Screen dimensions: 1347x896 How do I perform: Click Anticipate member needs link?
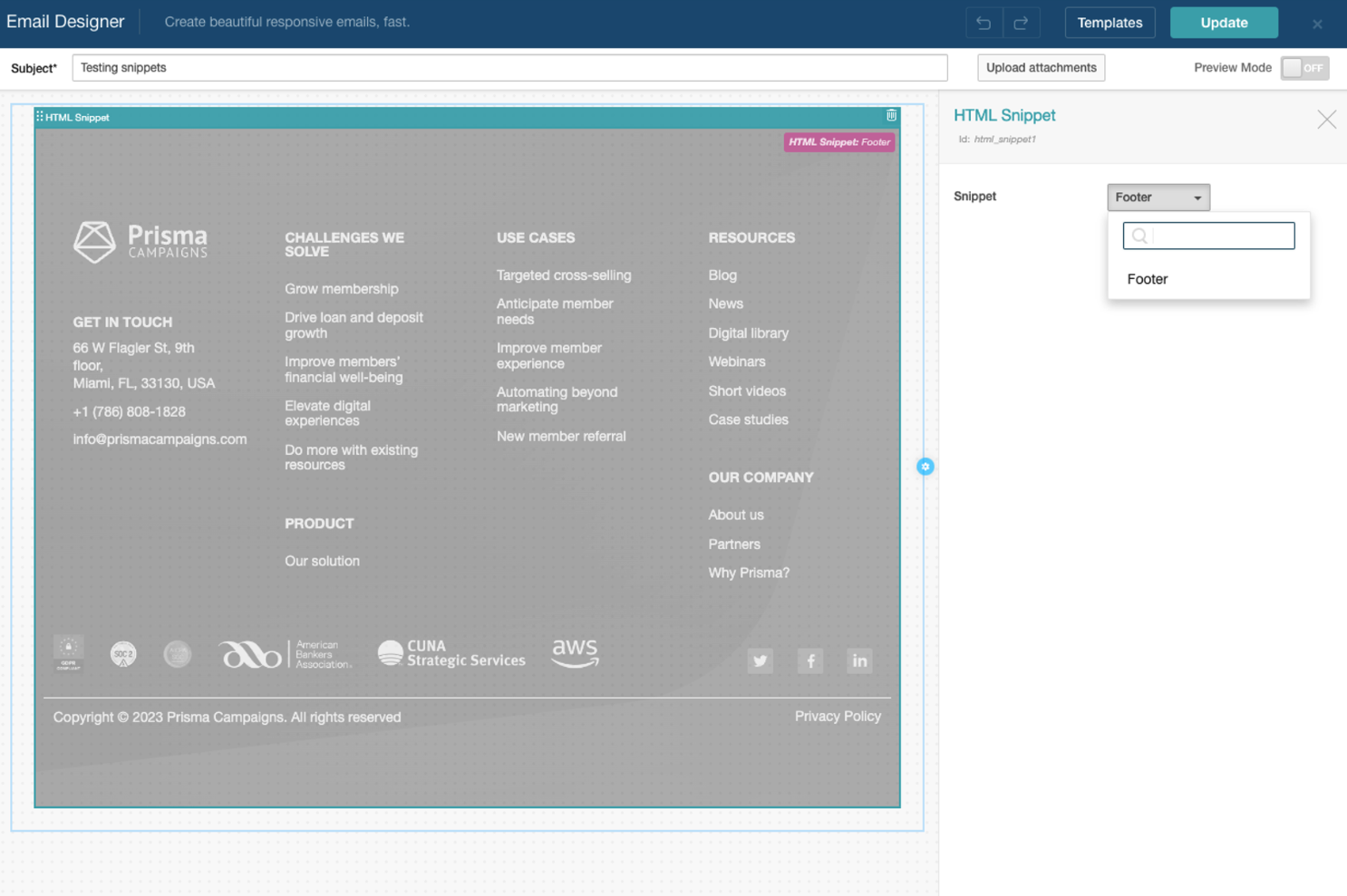pyautogui.click(x=555, y=312)
